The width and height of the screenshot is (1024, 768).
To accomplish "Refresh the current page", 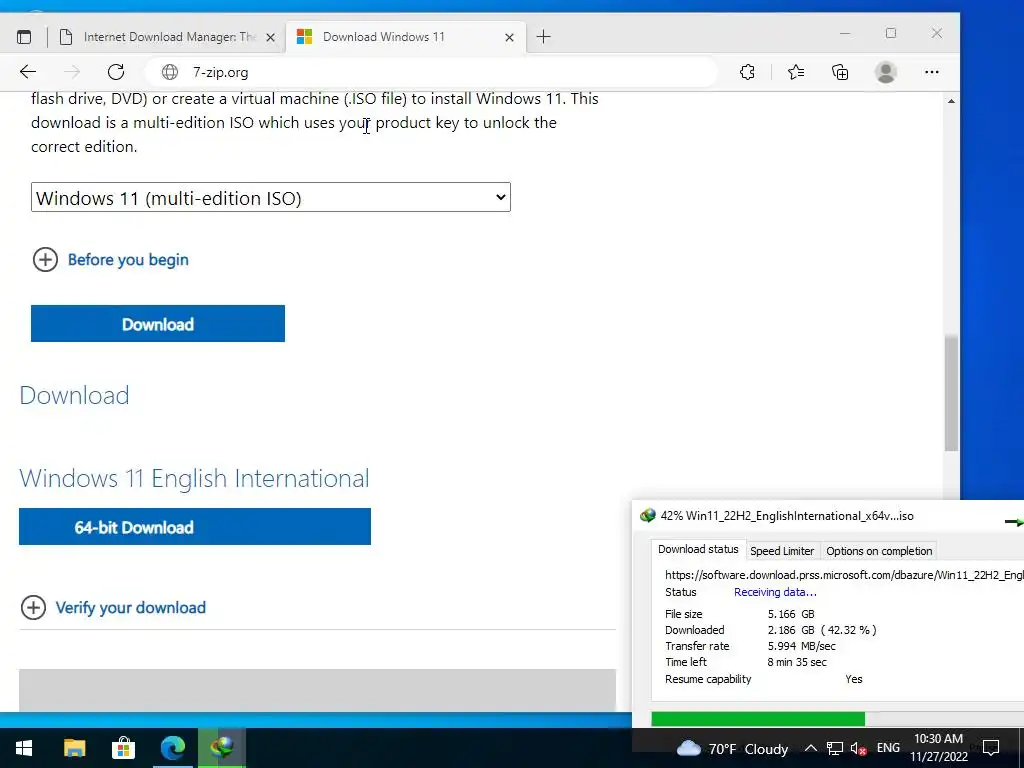I will [x=116, y=72].
